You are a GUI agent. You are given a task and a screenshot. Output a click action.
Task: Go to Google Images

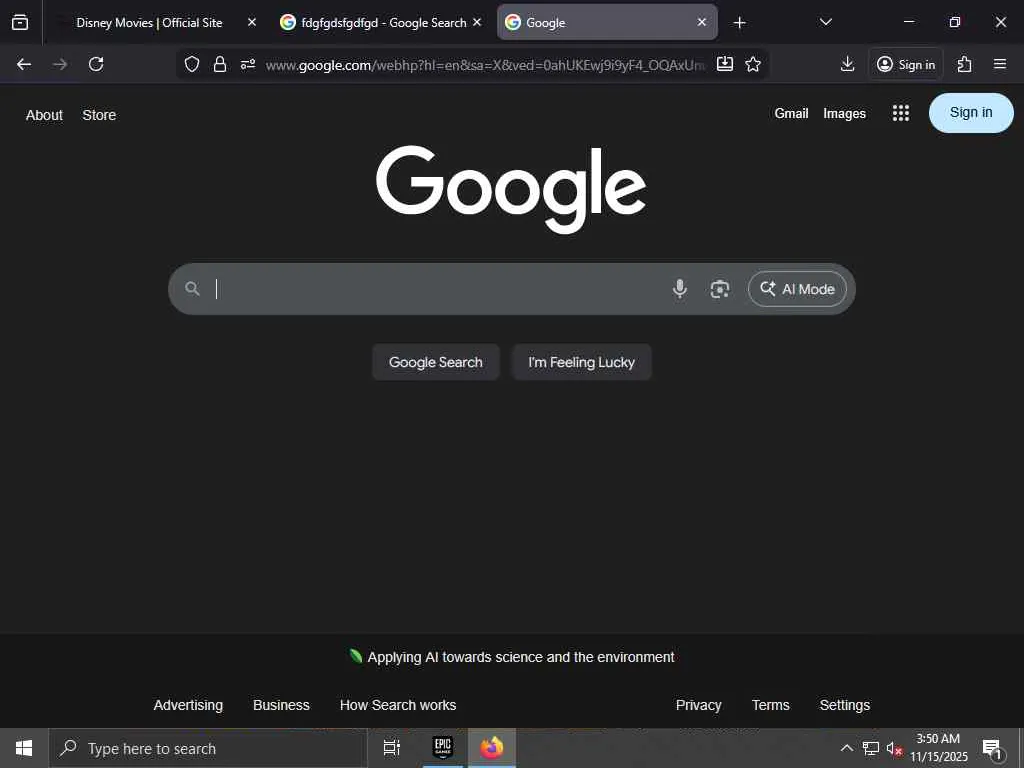click(844, 114)
